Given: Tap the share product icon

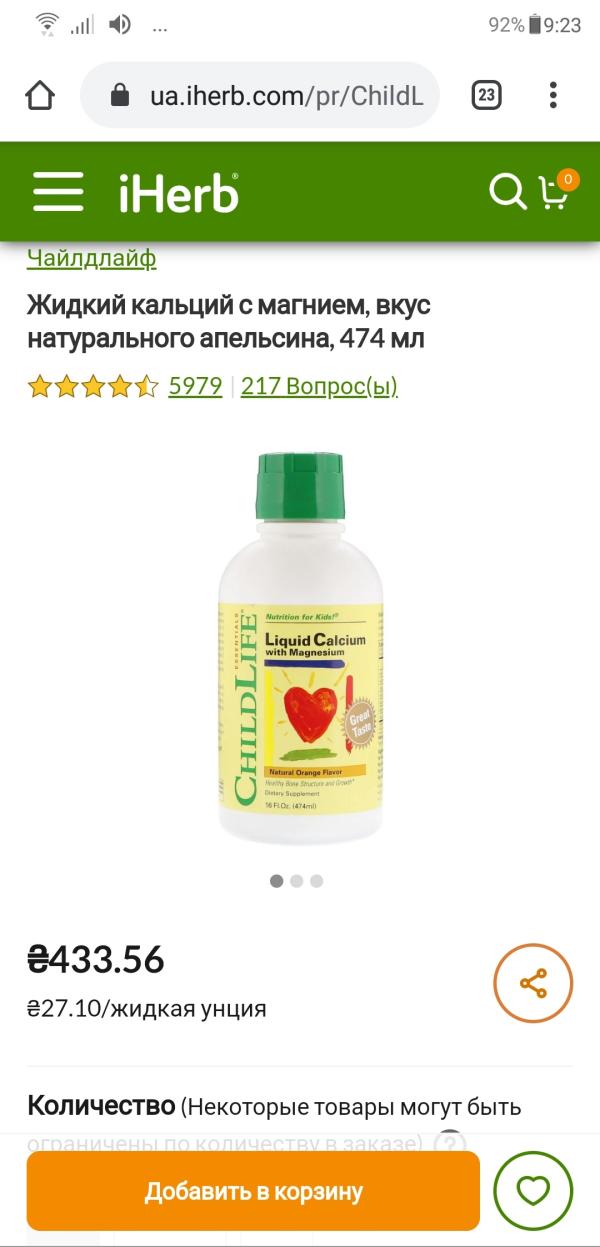Looking at the screenshot, I should click(533, 983).
